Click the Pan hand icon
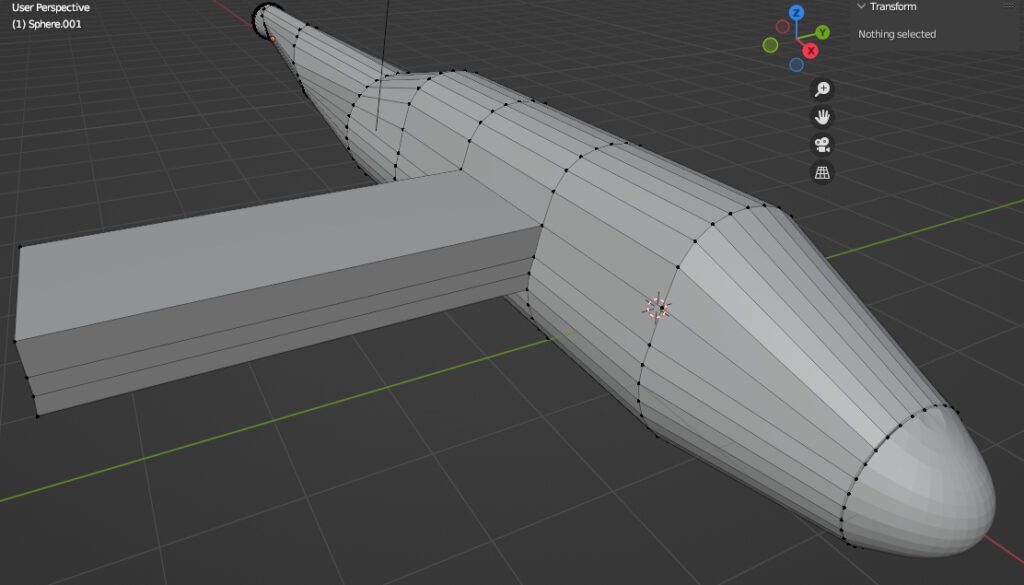Viewport: 1024px width, 585px height. (823, 118)
